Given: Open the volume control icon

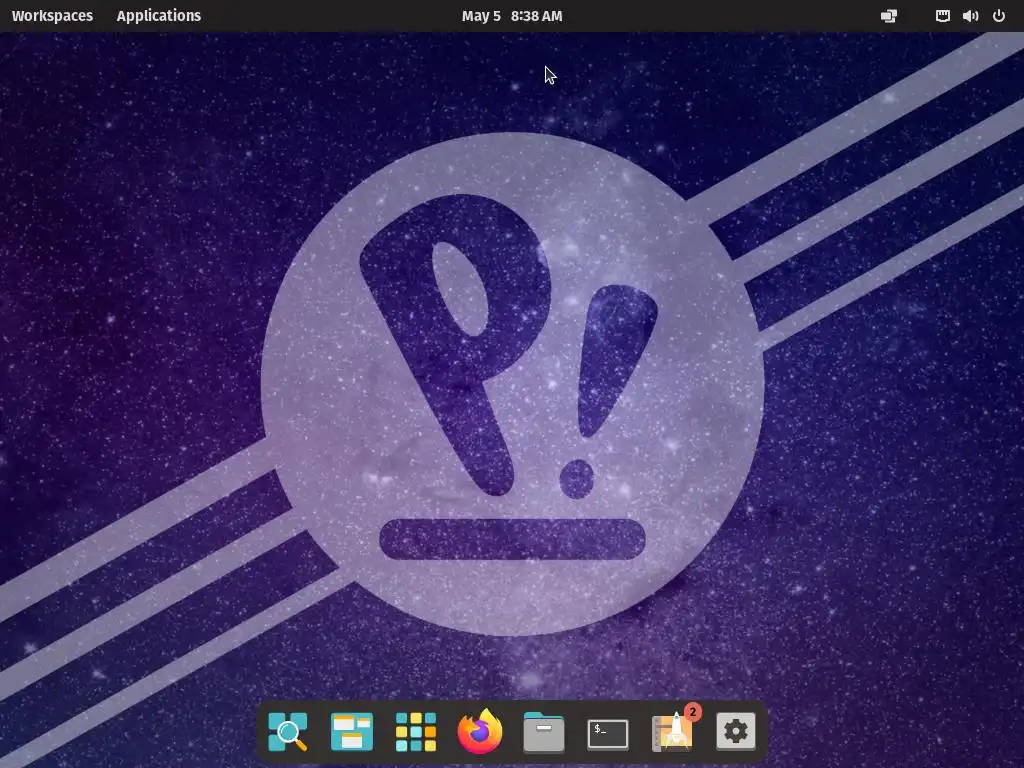Looking at the screenshot, I should pos(970,16).
